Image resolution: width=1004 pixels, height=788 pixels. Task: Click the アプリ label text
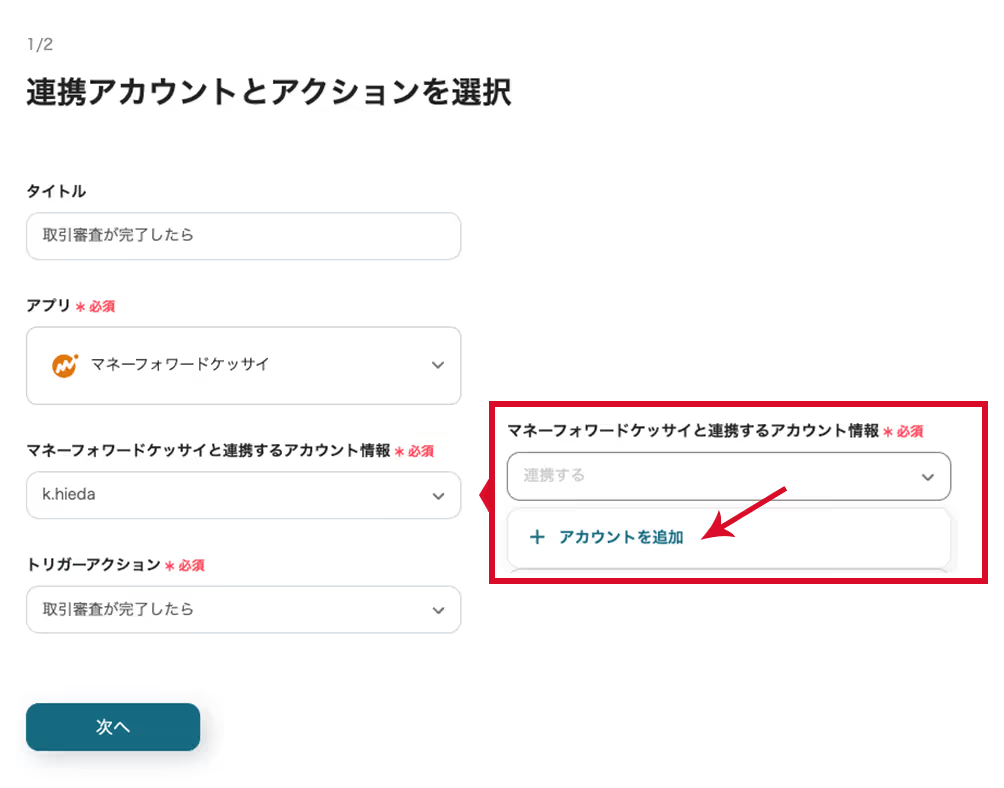[x=48, y=305]
